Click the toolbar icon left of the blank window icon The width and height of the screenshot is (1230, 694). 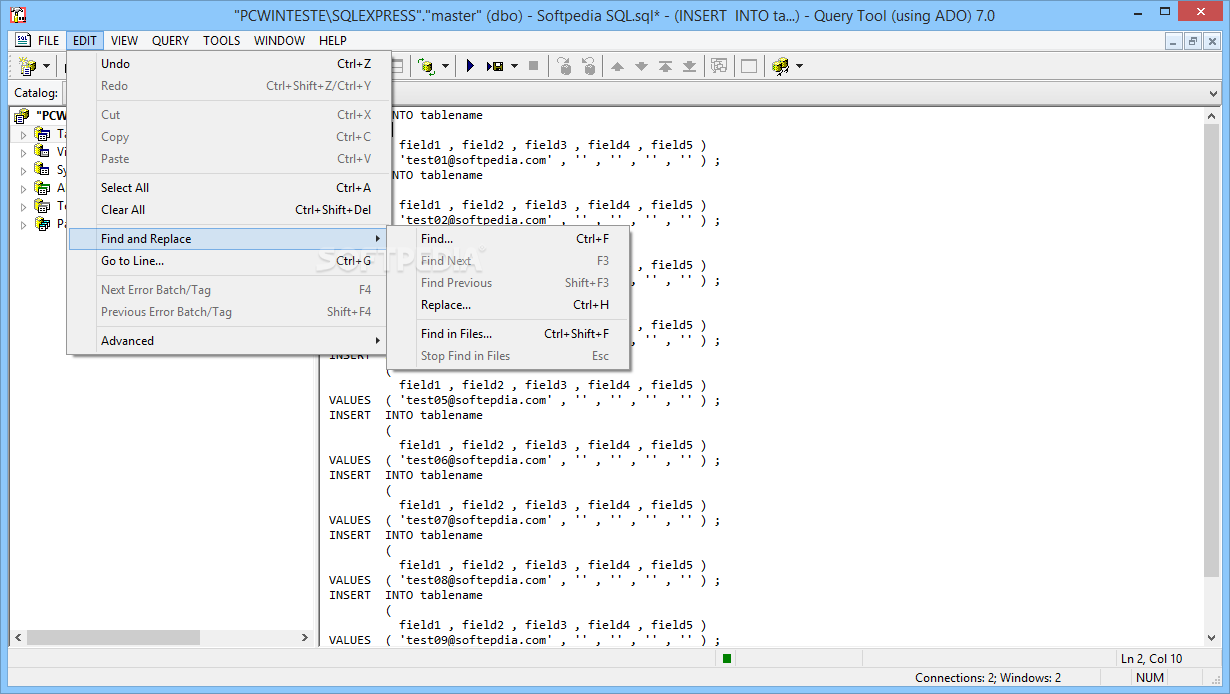coord(719,66)
